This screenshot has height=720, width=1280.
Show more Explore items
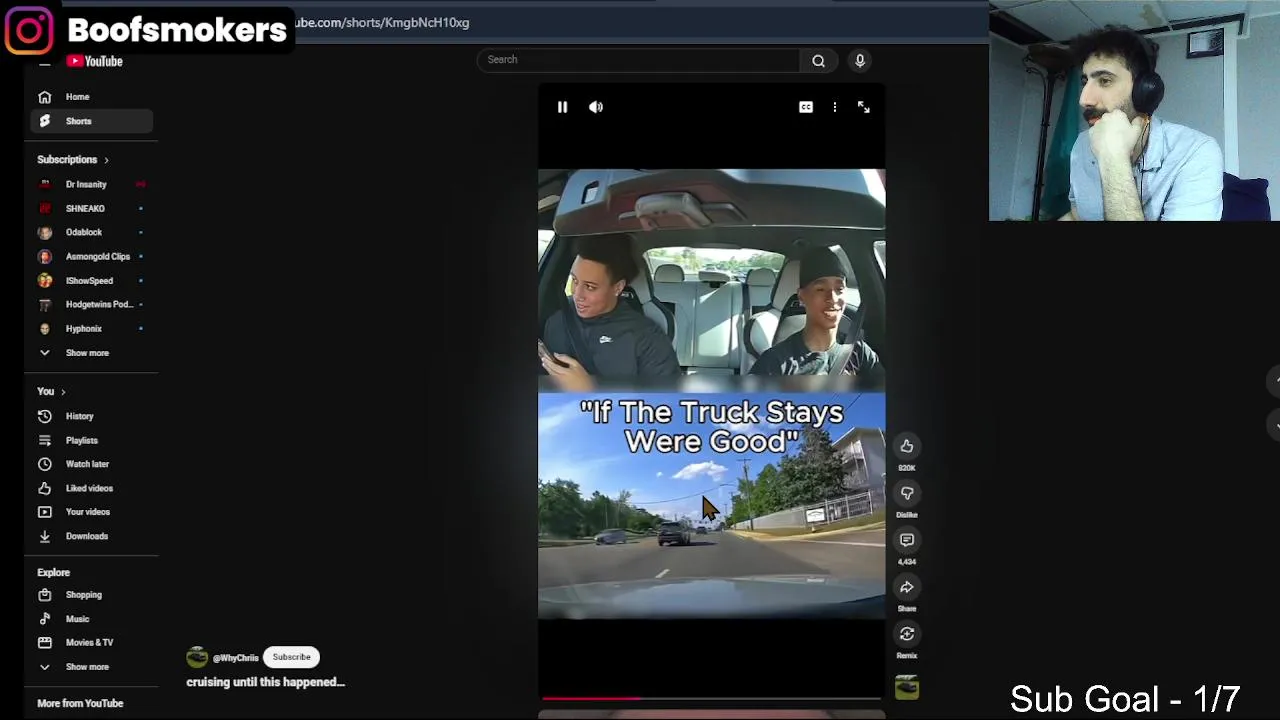[x=88, y=667]
